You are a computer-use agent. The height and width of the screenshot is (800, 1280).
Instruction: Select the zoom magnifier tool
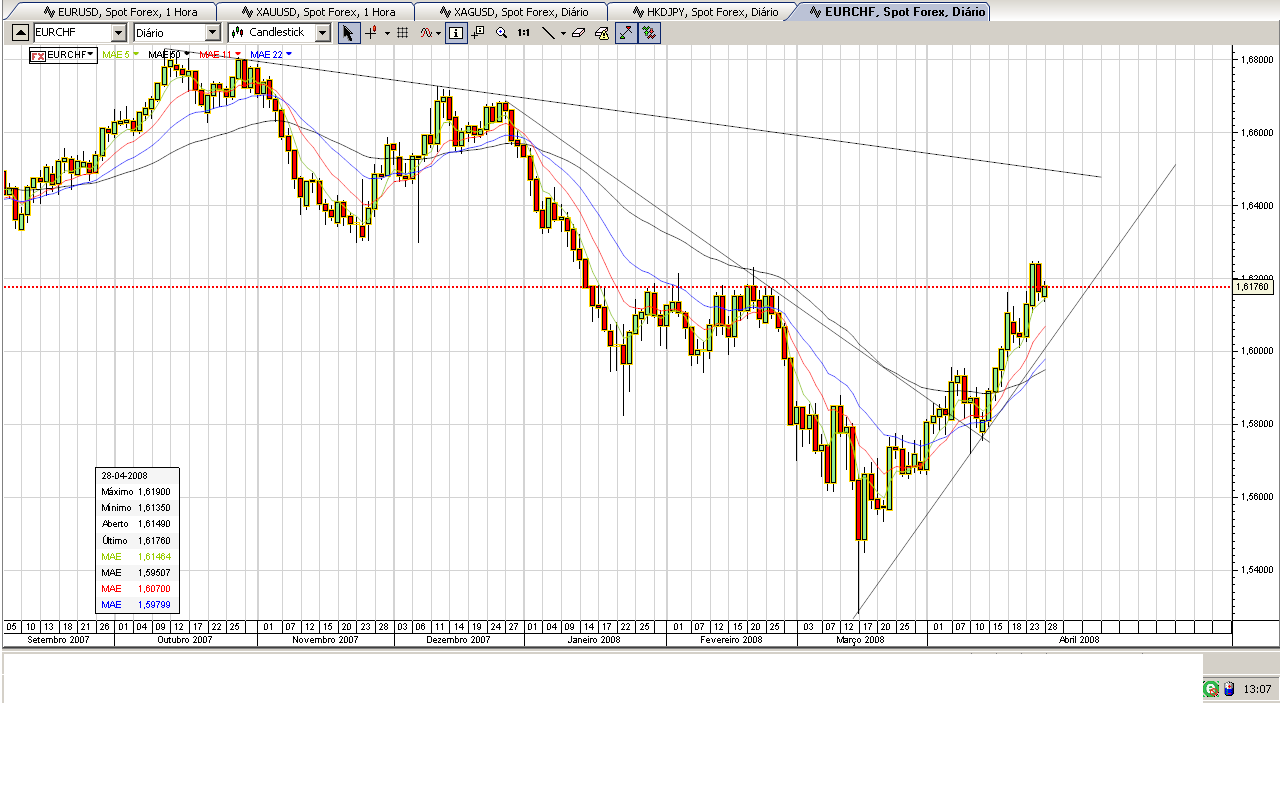[501, 33]
